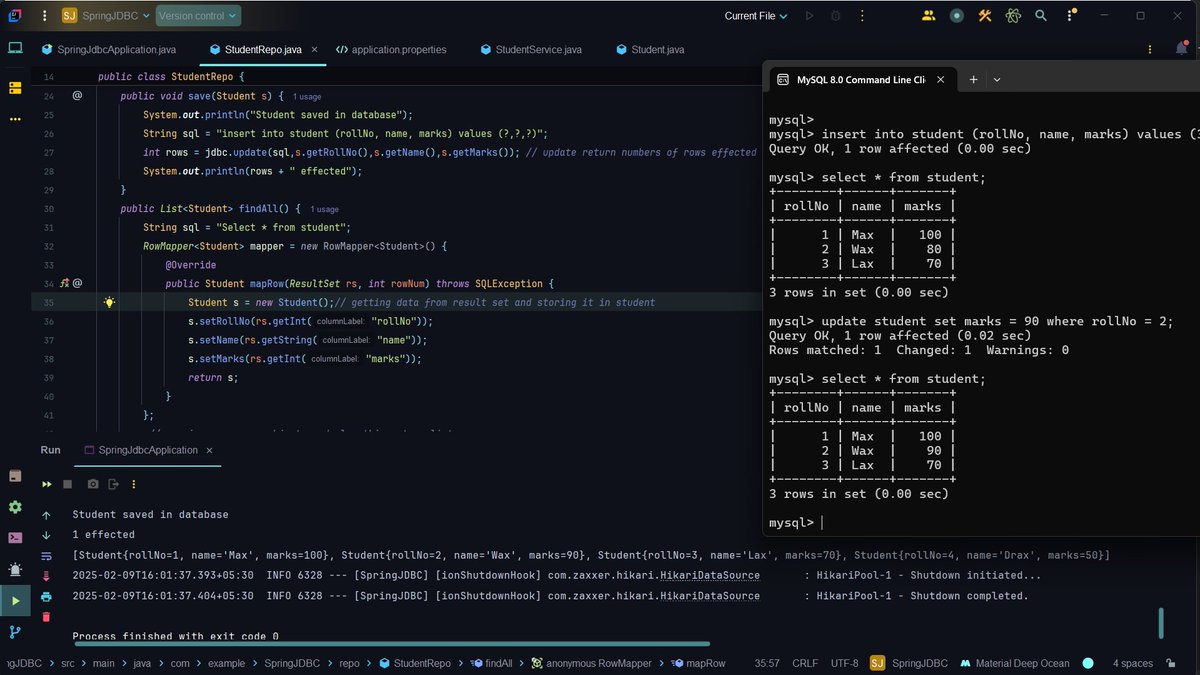This screenshot has height=675, width=1200.
Task: Click the Run panel vertical scrollbar thumb
Action: pos(1160,623)
